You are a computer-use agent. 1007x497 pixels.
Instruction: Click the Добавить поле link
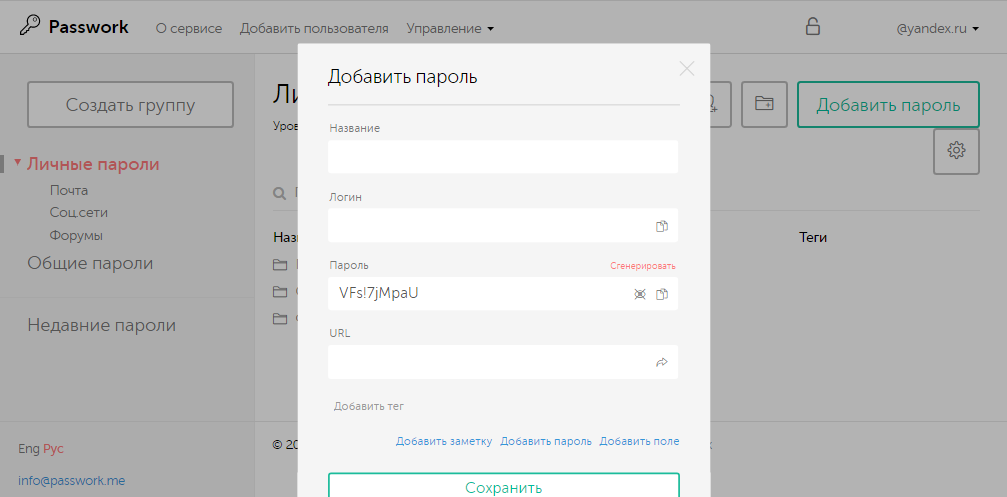(x=639, y=441)
